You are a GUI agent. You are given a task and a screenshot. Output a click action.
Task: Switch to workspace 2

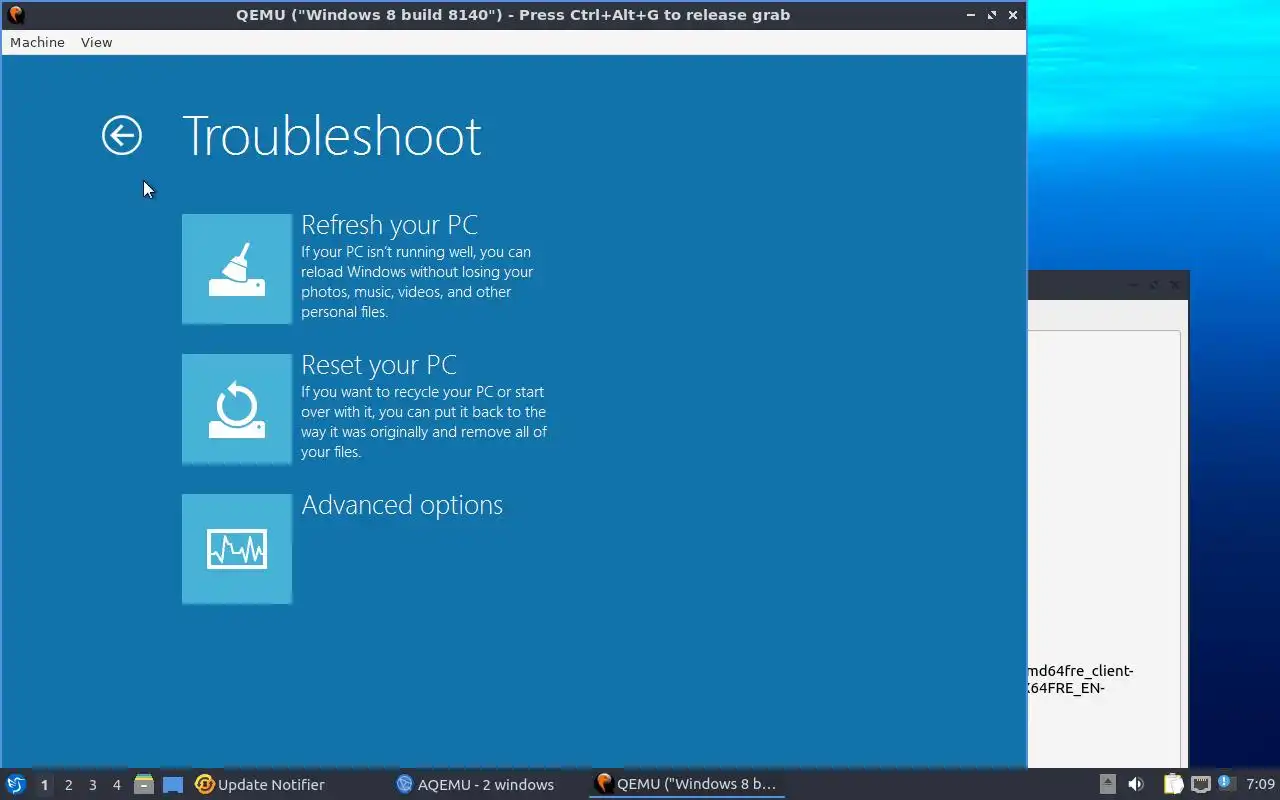tap(68, 785)
